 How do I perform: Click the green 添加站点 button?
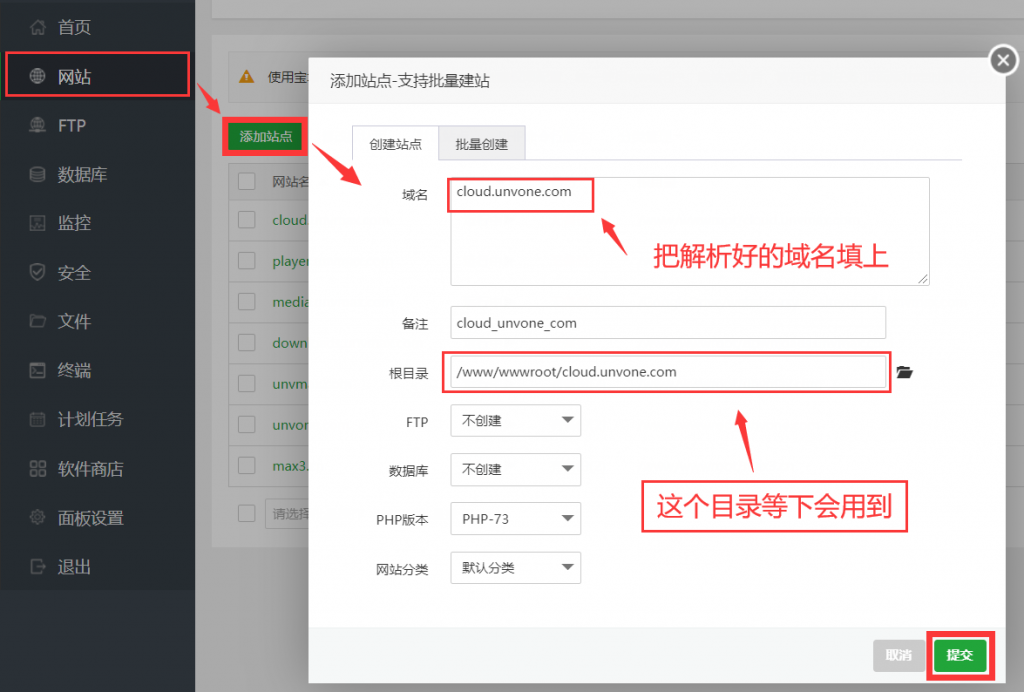click(265, 136)
